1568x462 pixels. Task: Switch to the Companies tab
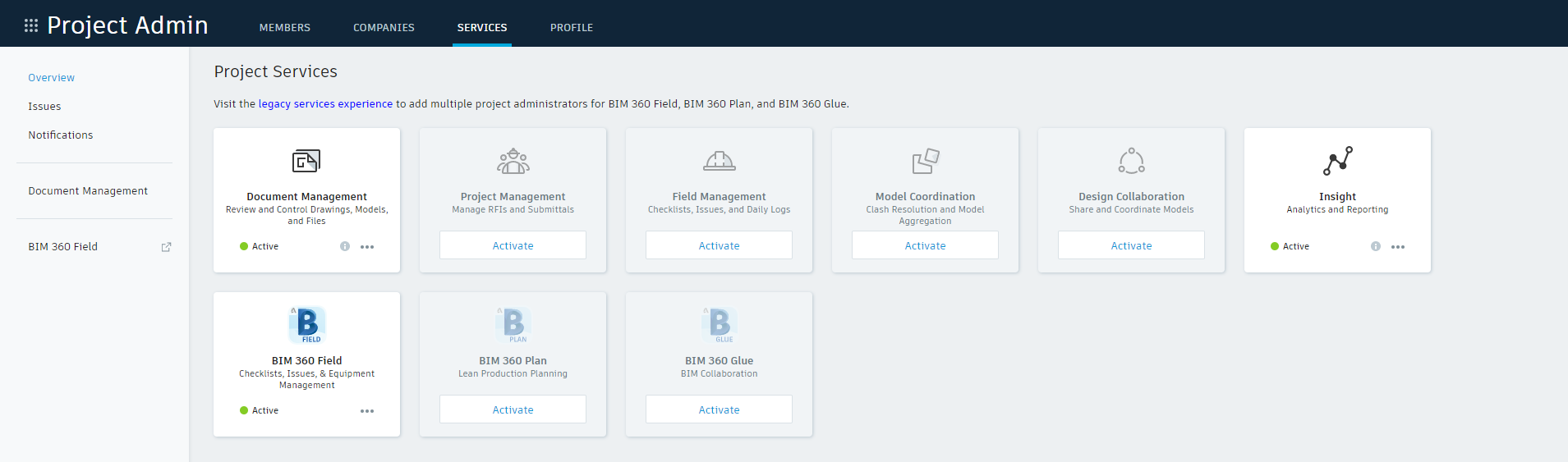pyautogui.click(x=384, y=28)
